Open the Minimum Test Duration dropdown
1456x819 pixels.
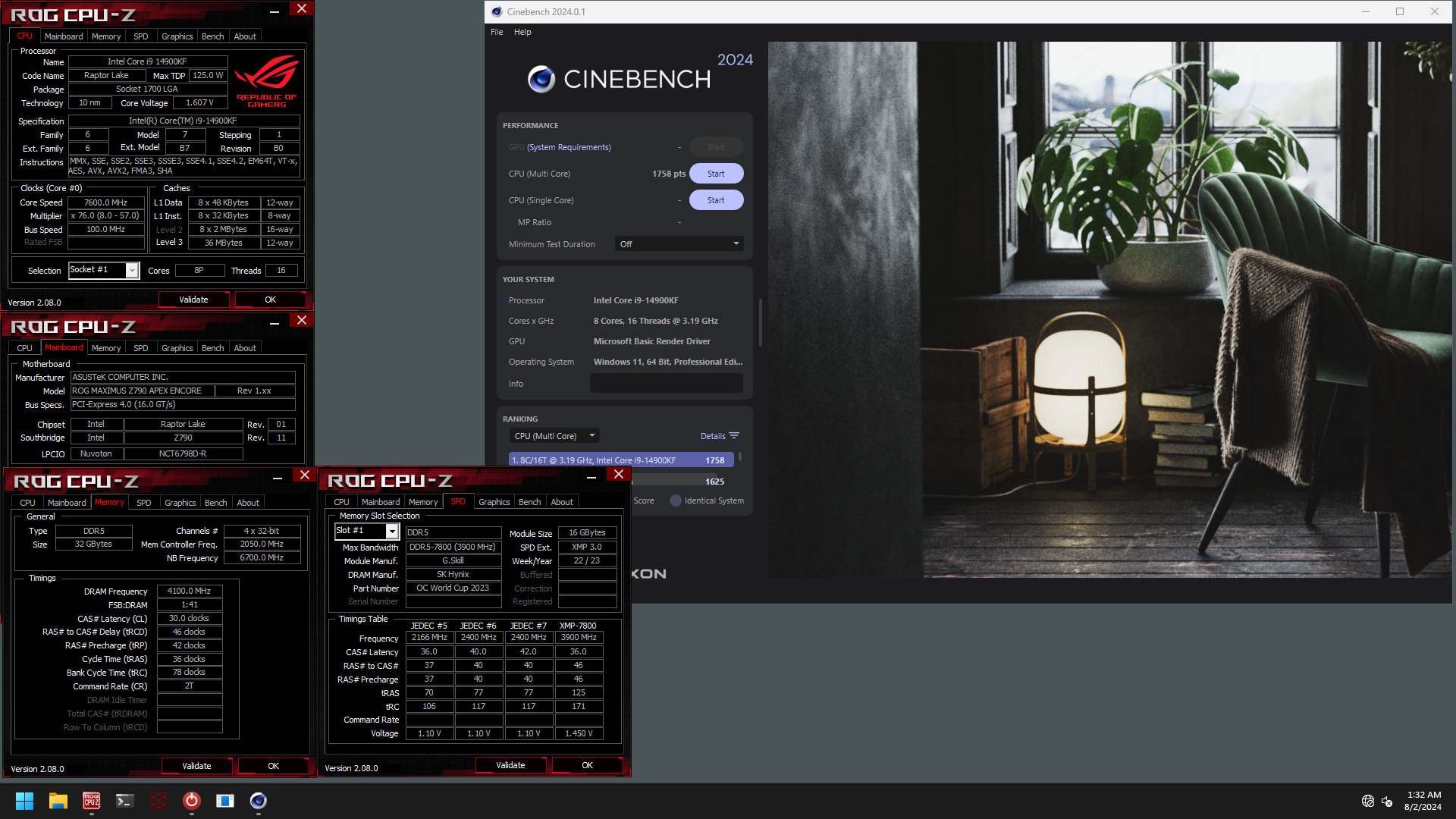pyautogui.click(x=679, y=244)
